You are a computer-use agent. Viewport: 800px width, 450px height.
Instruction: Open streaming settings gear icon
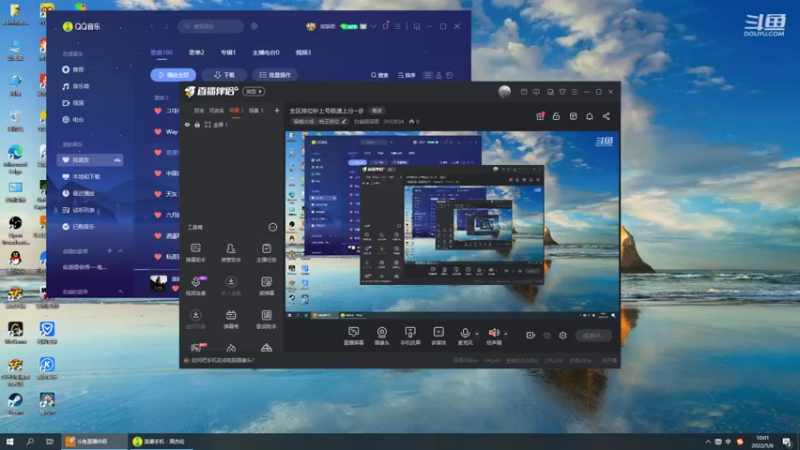(x=563, y=335)
